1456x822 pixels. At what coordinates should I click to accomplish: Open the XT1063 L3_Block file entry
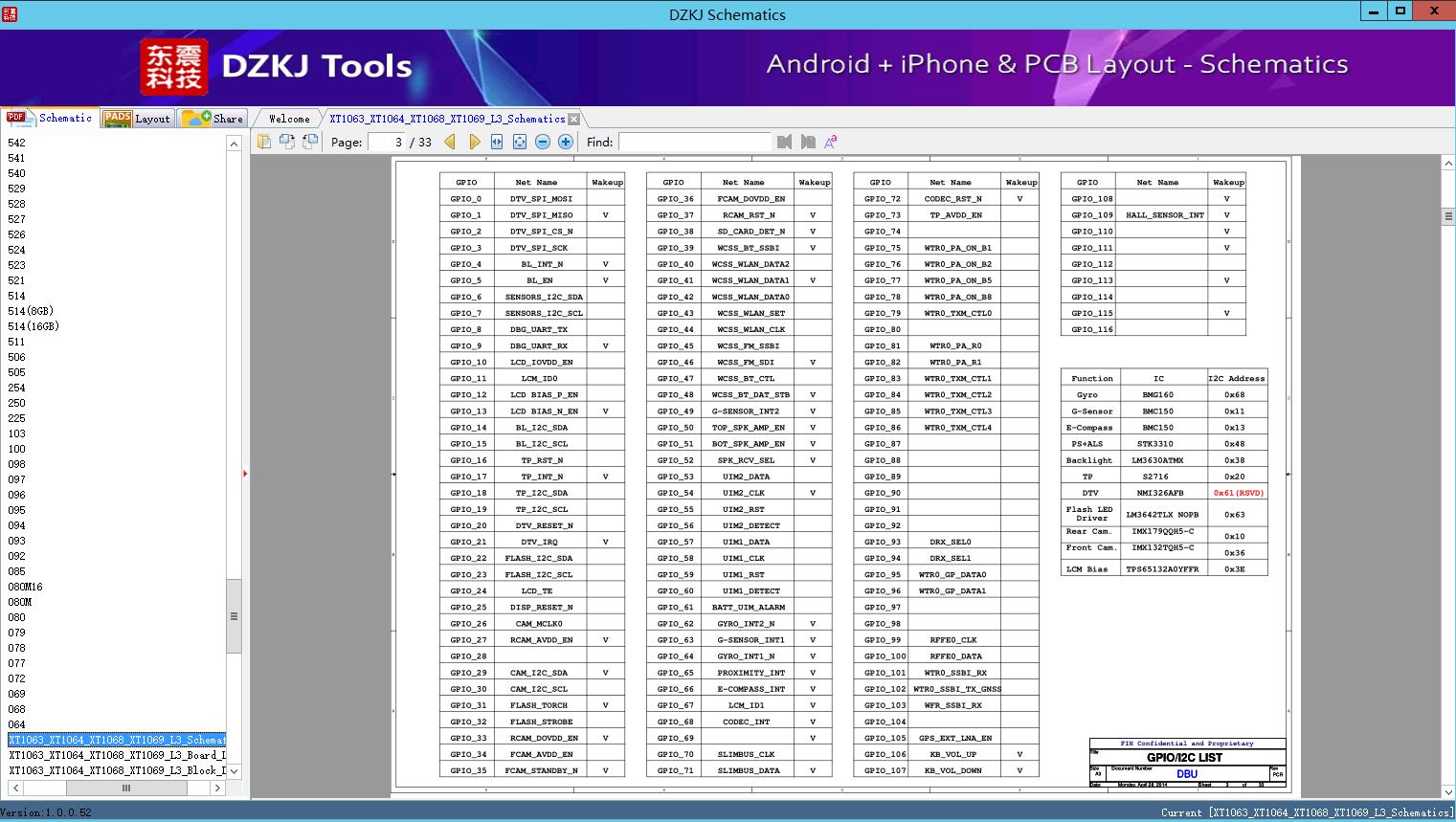pyautogui.click(x=117, y=770)
